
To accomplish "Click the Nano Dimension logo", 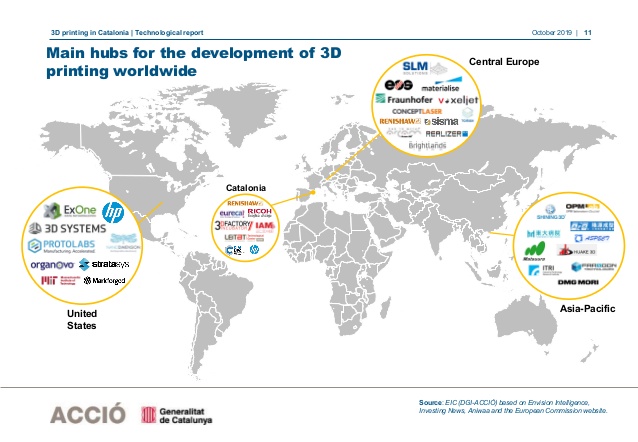I will 124,241.
